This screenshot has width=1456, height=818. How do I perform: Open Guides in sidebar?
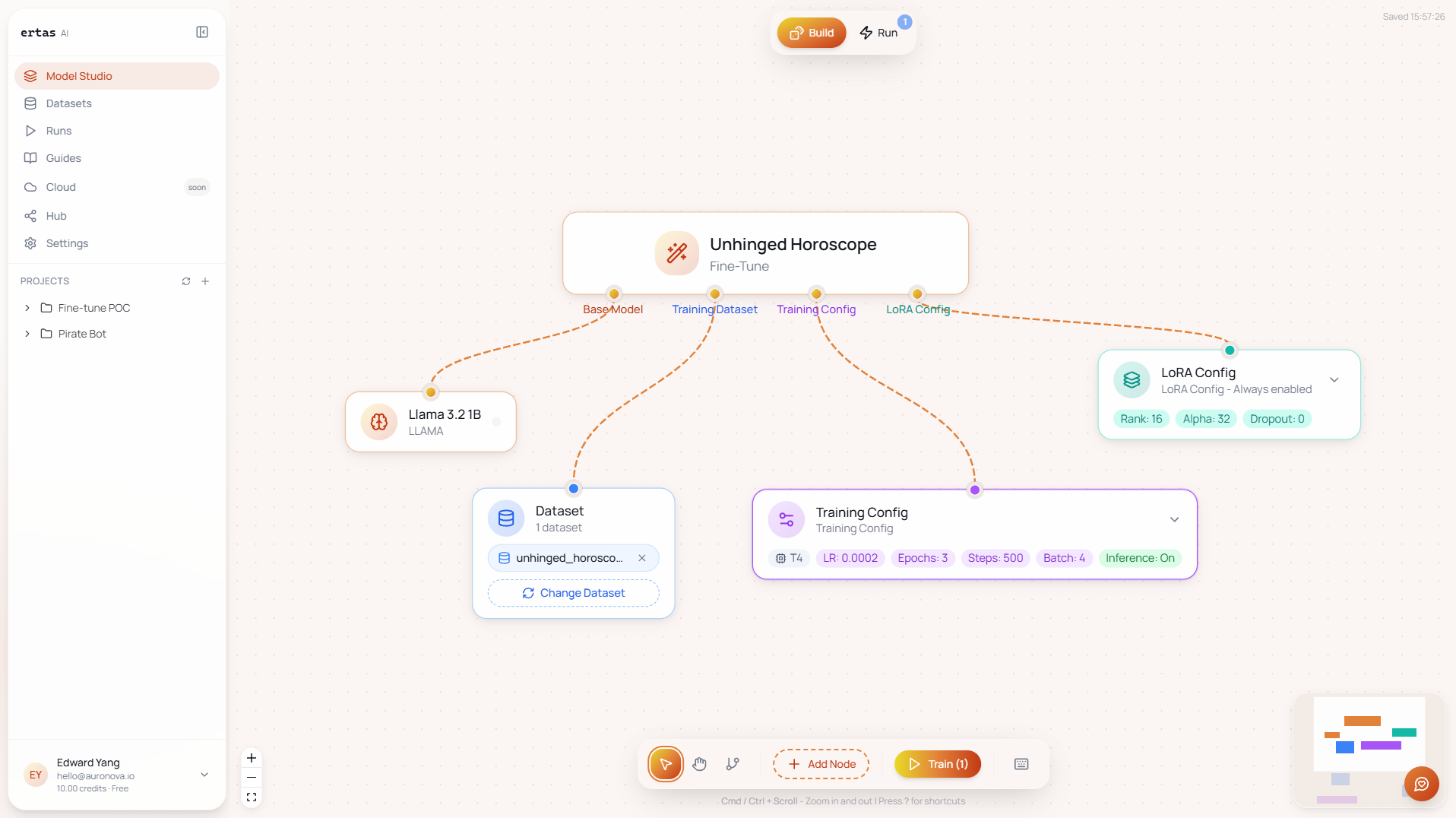click(117, 158)
